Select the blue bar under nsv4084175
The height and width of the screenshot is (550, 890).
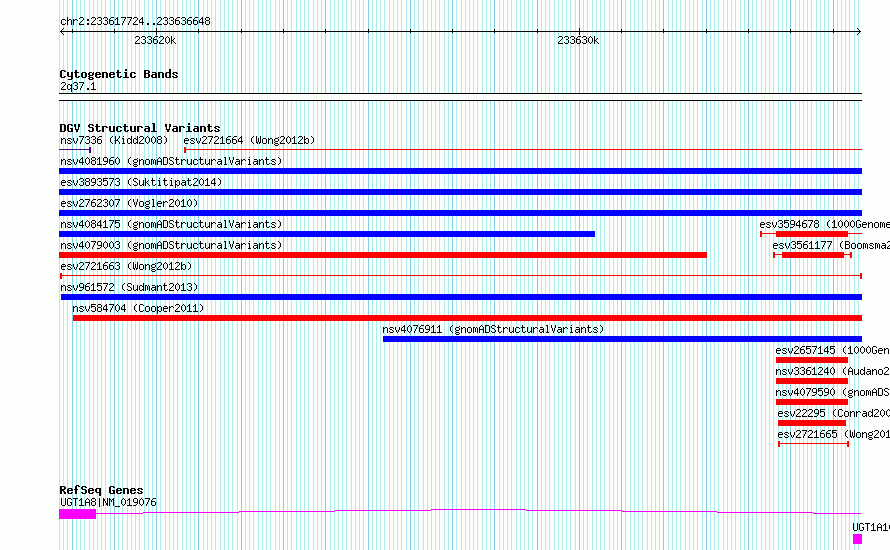(327, 234)
